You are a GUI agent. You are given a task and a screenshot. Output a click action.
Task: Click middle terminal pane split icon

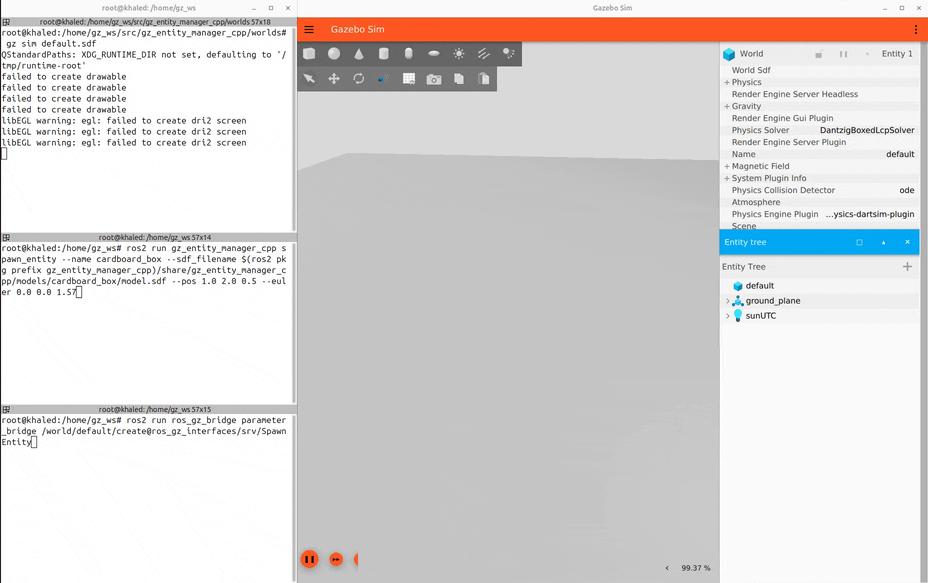pos(6,237)
